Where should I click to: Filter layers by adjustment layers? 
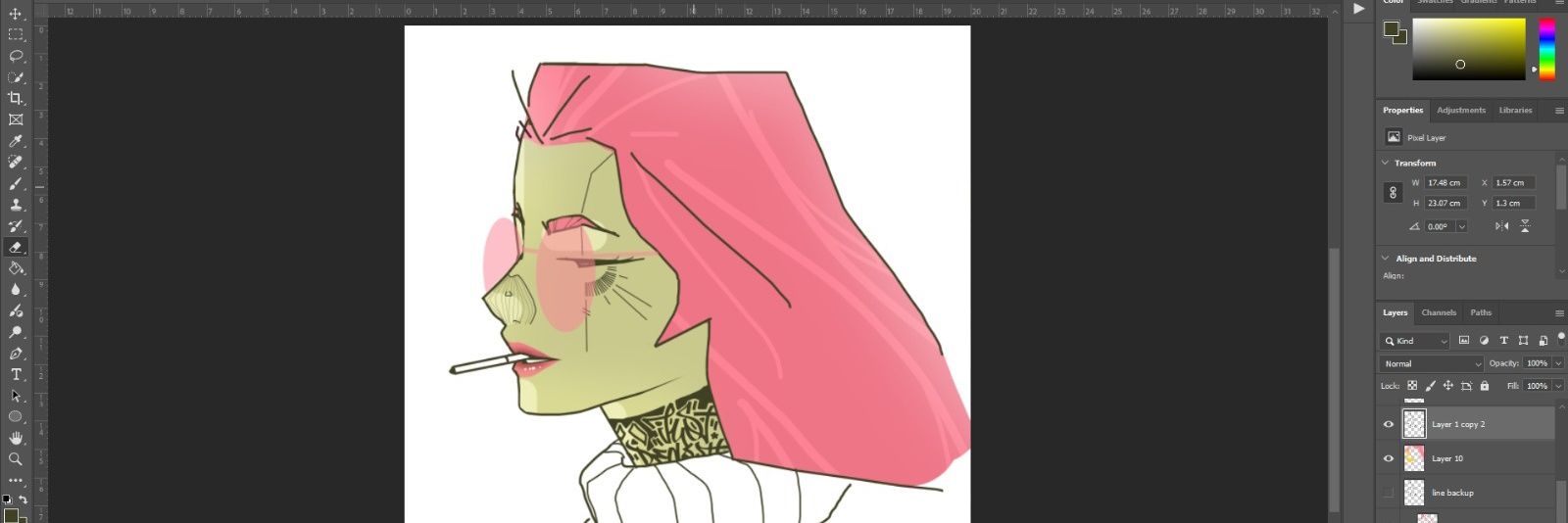pos(1484,341)
